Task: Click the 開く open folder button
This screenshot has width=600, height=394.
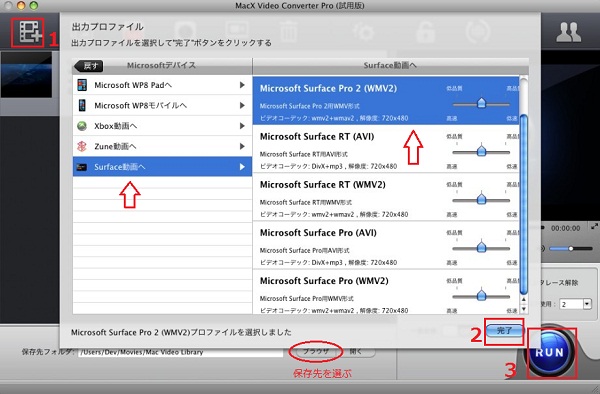Action: [x=356, y=352]
